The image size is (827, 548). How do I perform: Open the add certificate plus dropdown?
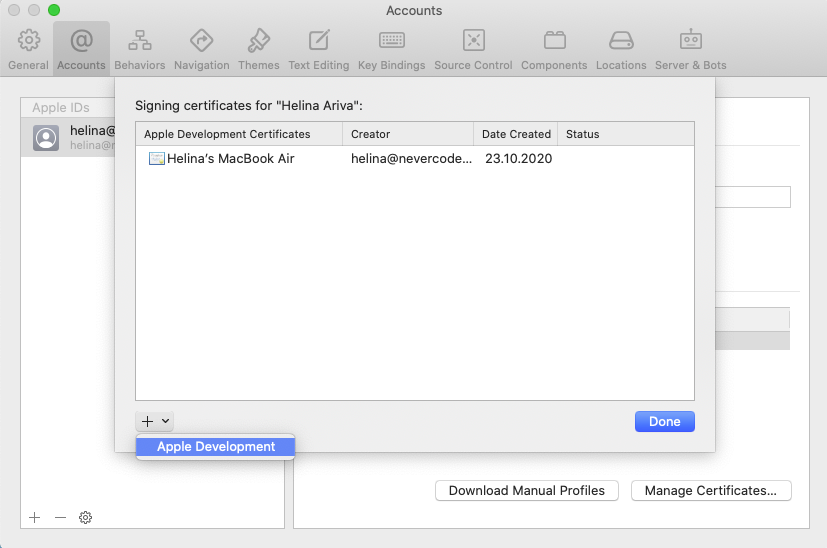[x=155, y=421]
